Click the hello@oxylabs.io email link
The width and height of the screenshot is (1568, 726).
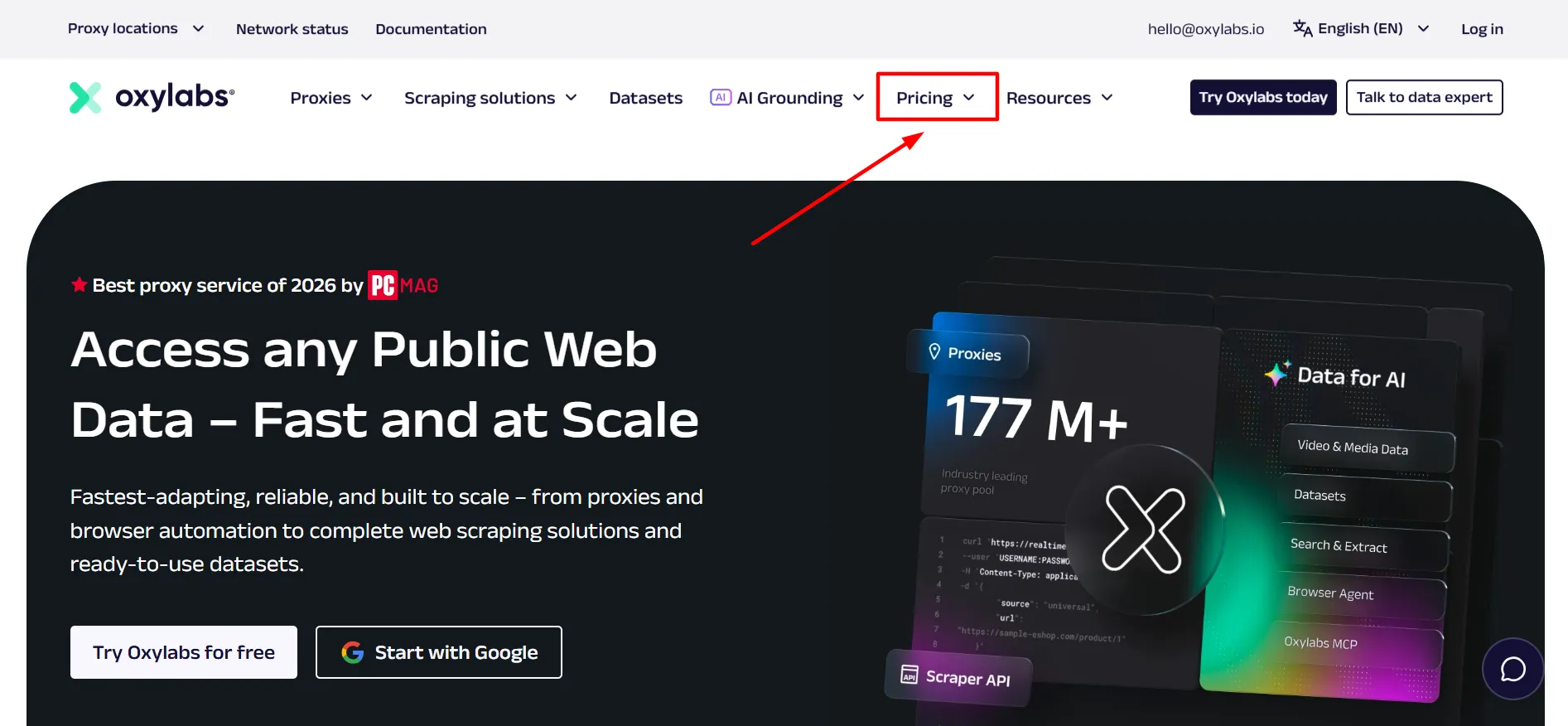pyautogui.click(x=1205, y=29)
